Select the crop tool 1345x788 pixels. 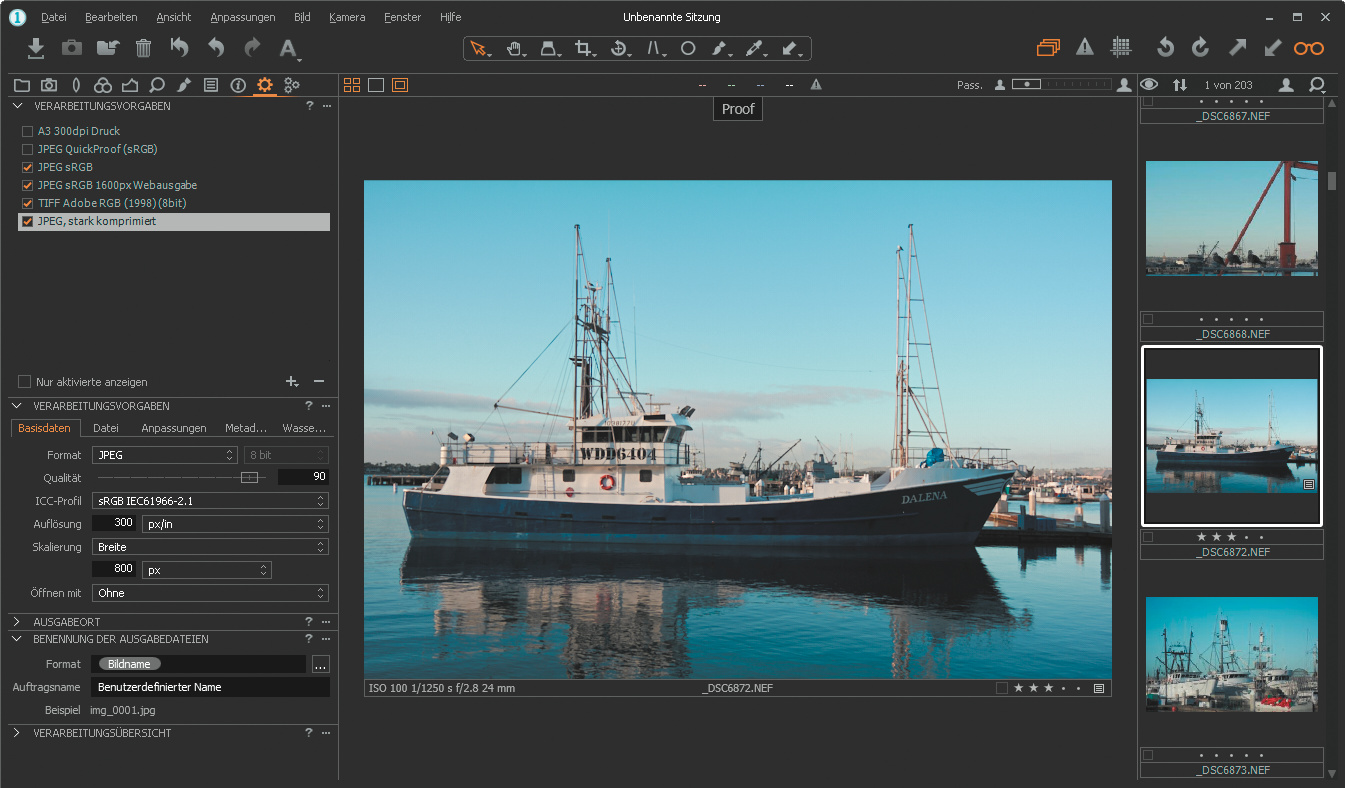tap(584, 48)
